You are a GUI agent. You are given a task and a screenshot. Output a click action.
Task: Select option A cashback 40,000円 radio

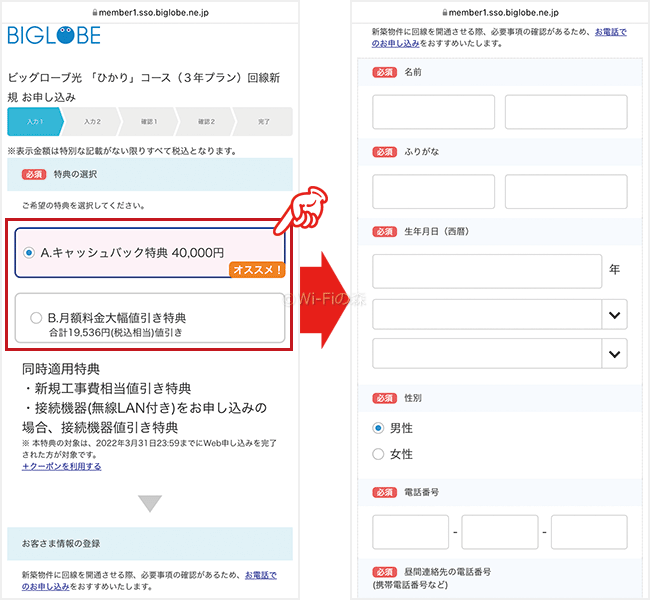(x=29, y=253)
